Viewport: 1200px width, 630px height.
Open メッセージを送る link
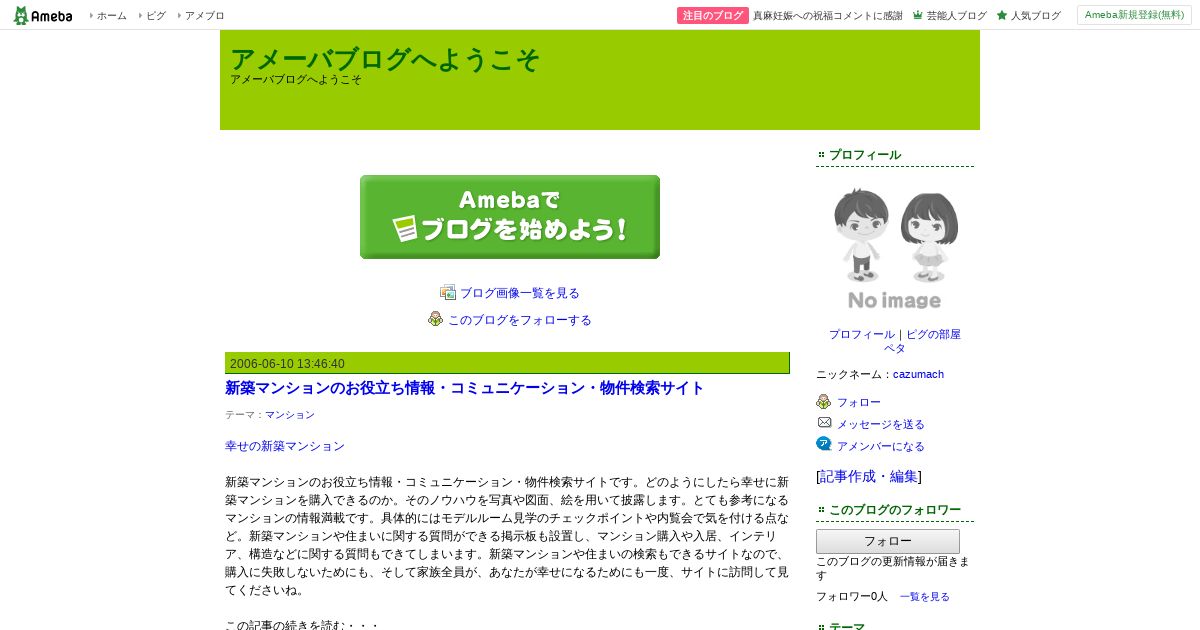point(881,424)
